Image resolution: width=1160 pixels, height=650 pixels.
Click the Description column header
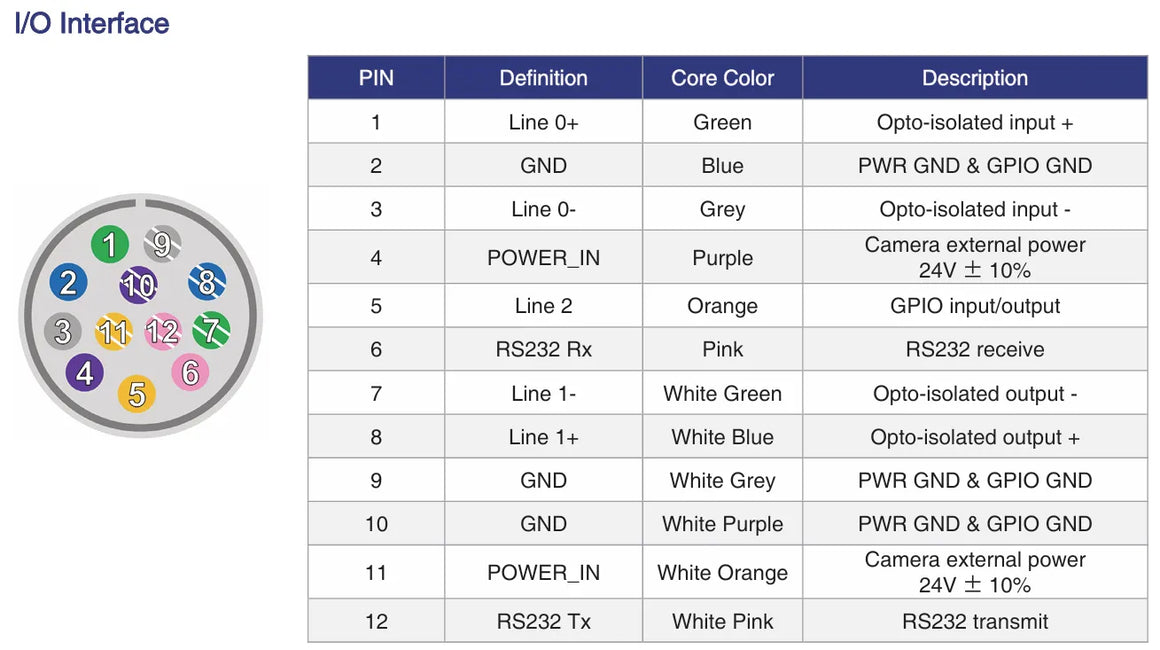point(974,78)
